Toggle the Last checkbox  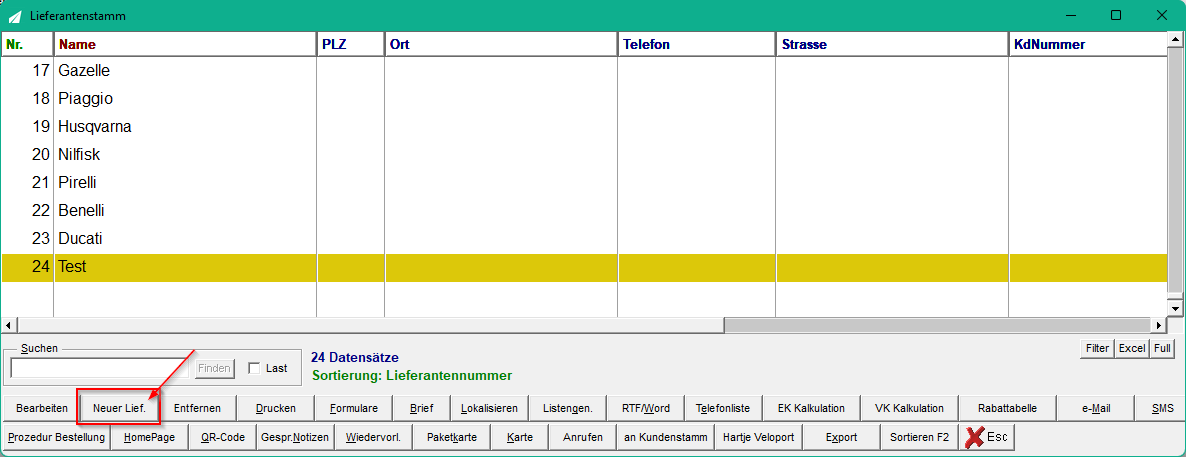click(254, 368)
